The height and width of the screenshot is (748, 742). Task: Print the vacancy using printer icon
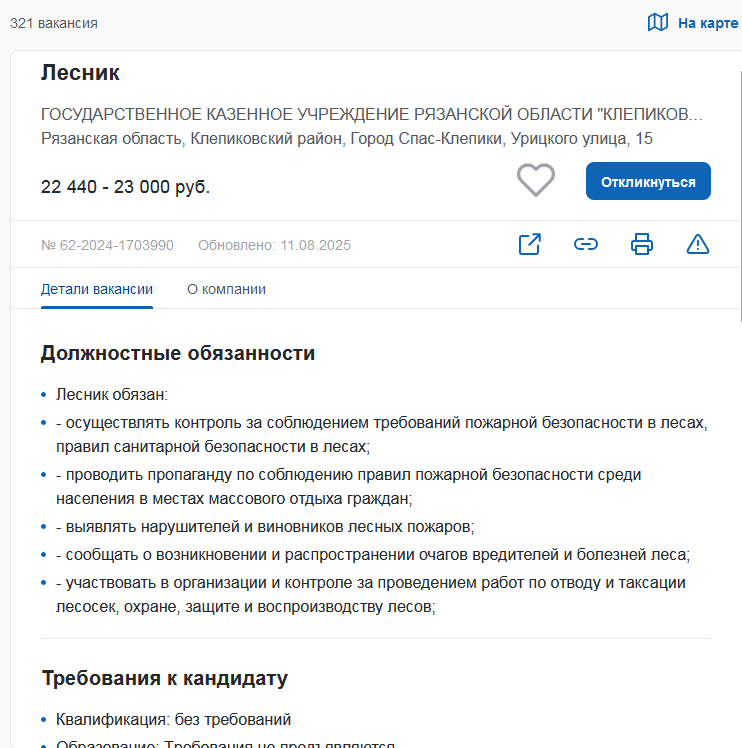click(x=642, y=244)
